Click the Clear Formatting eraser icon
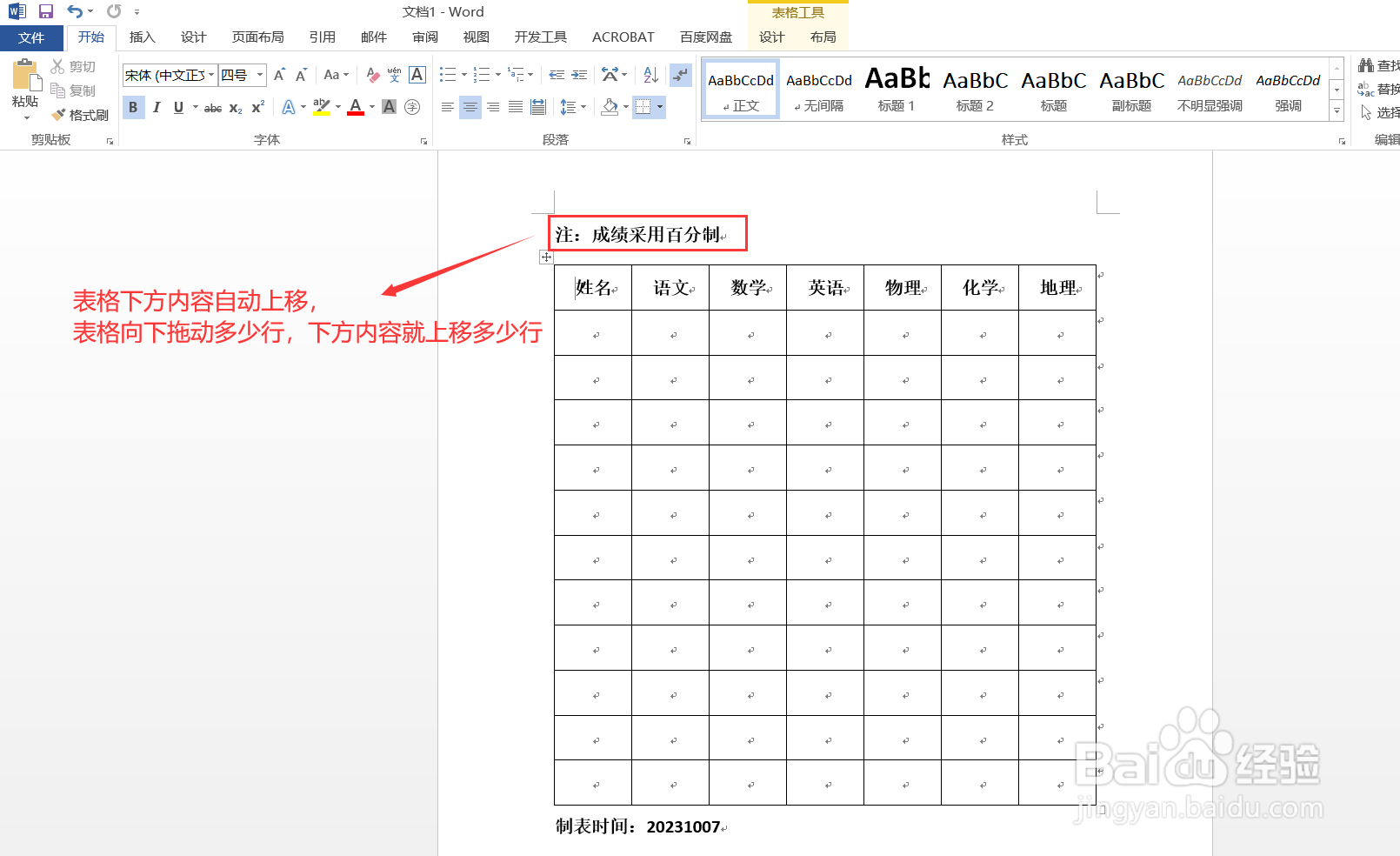 (373, 75)
